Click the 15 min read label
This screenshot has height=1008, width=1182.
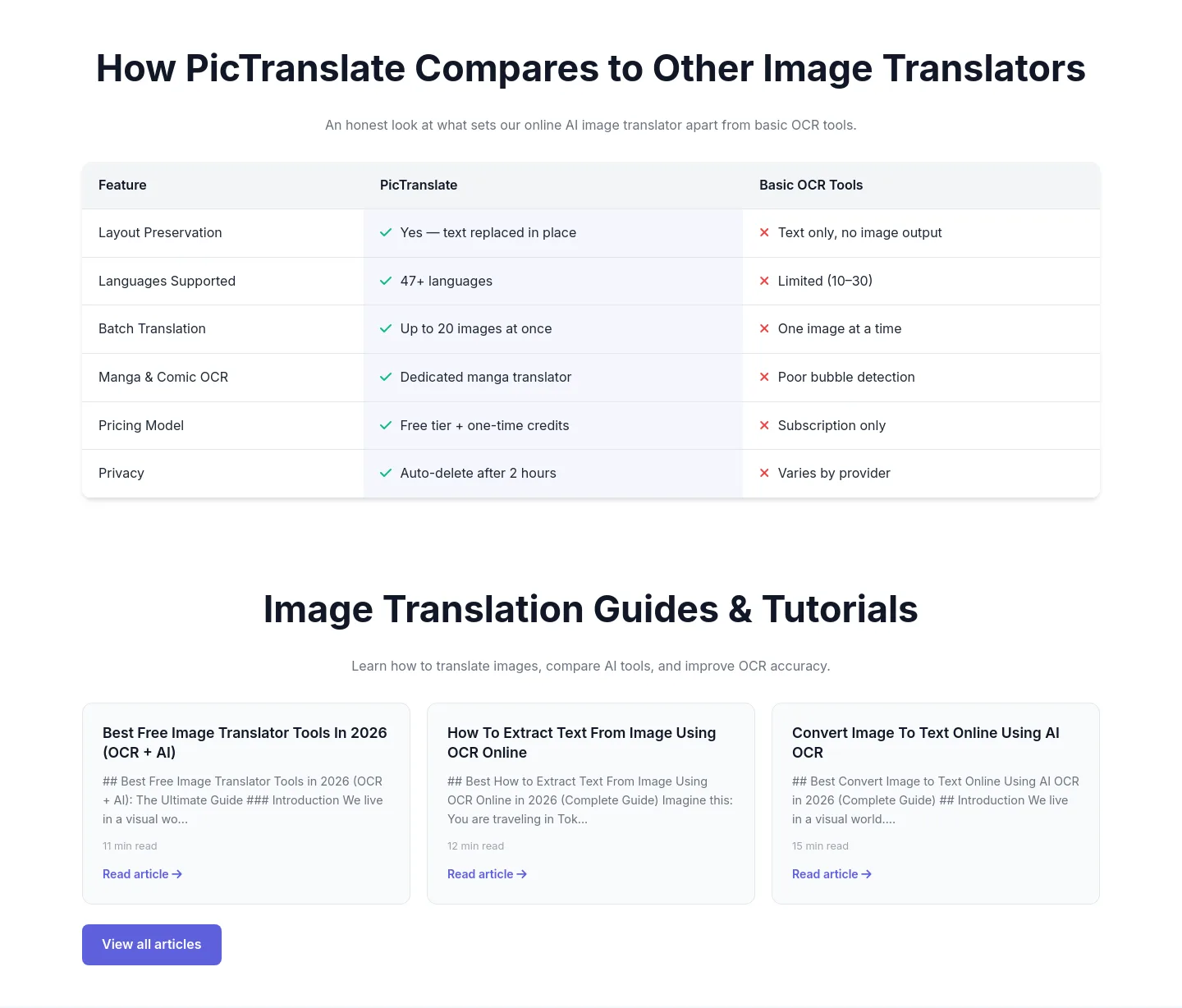coord(821,846)
